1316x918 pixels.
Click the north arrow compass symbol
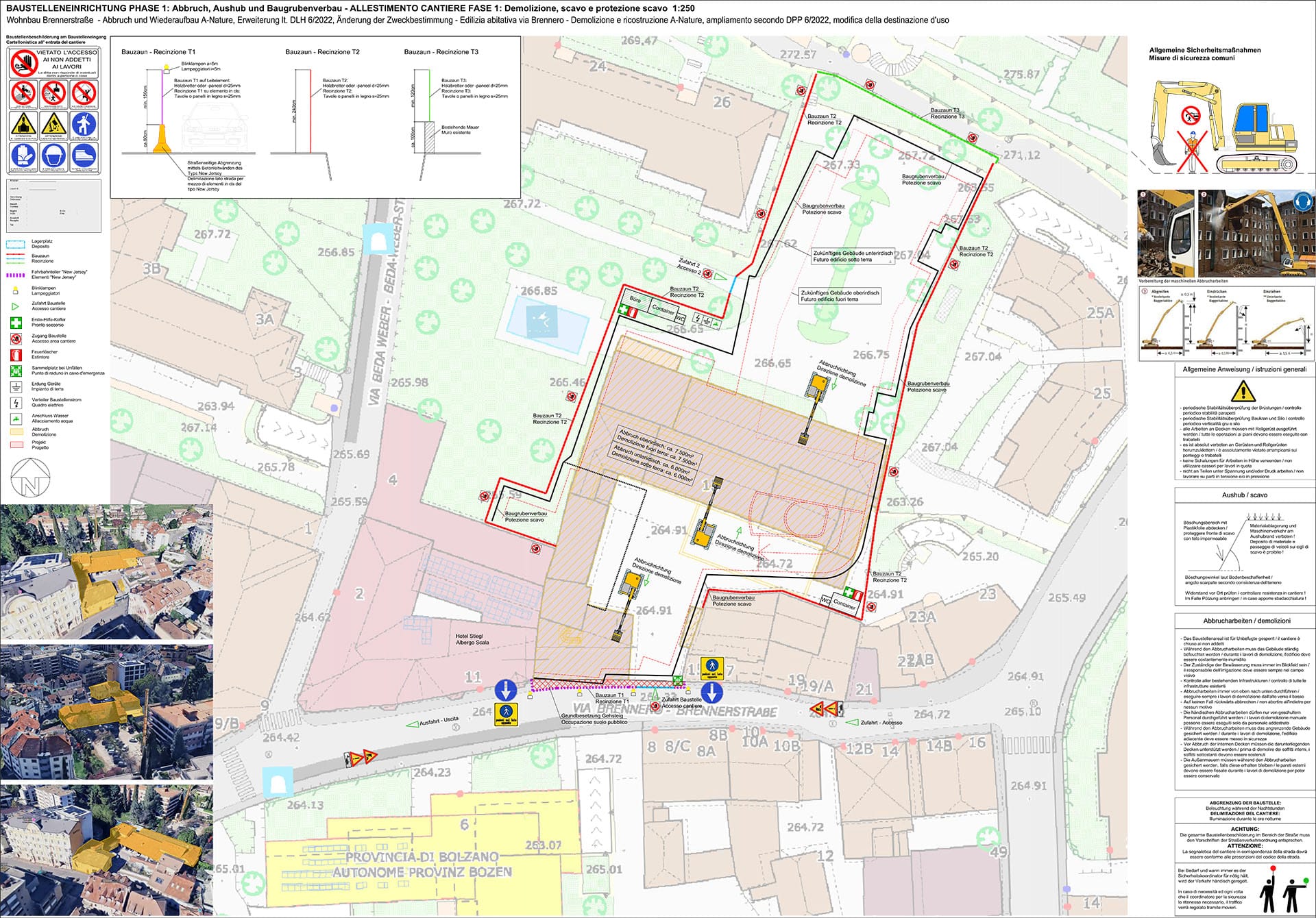tap(30, 477)
